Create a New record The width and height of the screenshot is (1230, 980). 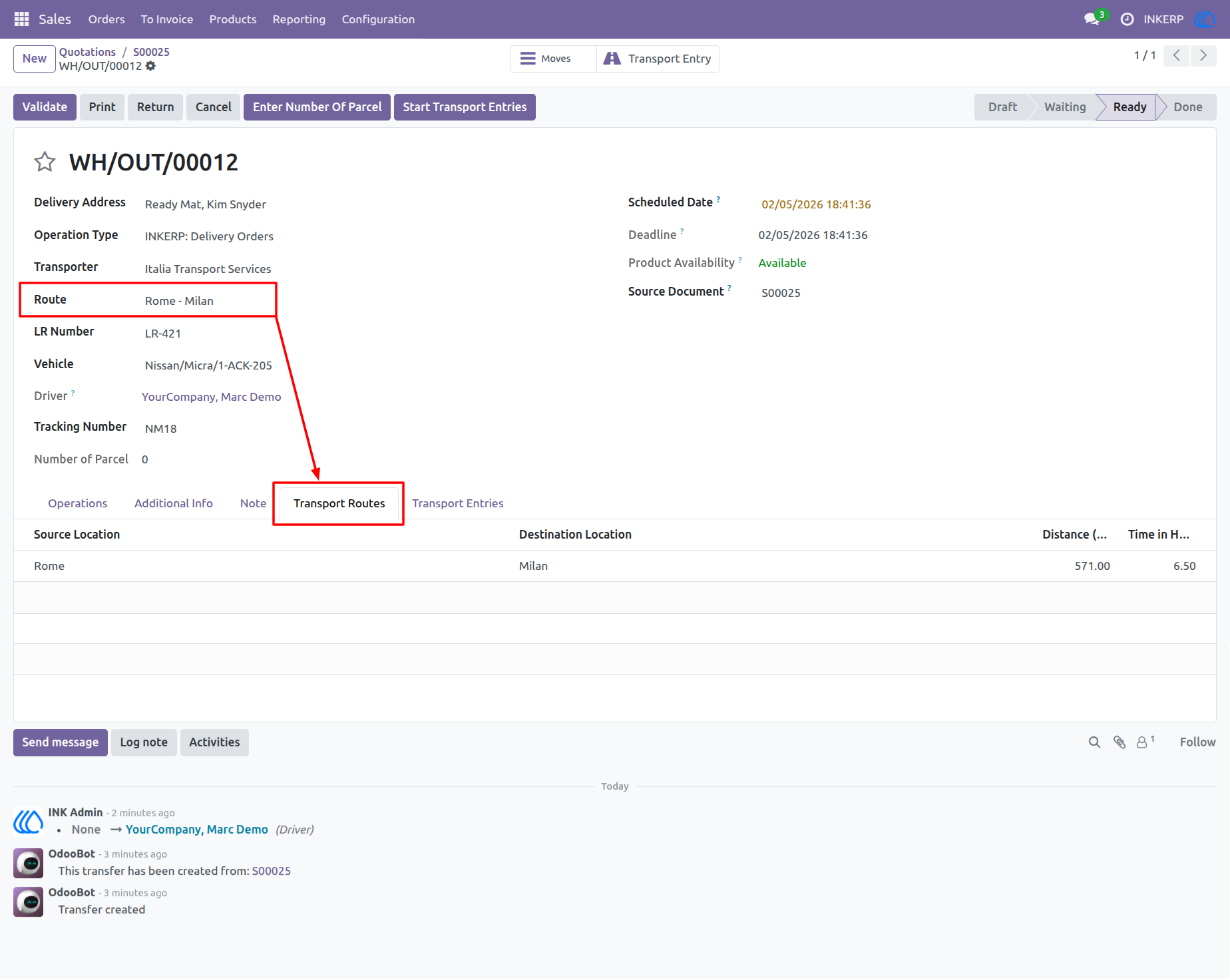[x=35, y=59]
